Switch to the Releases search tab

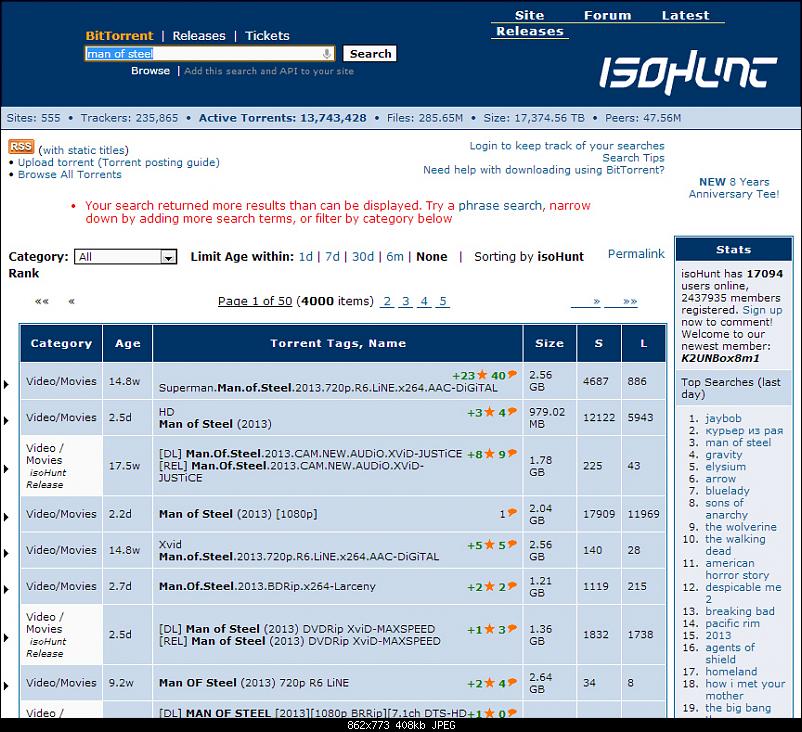click(199, 36)
